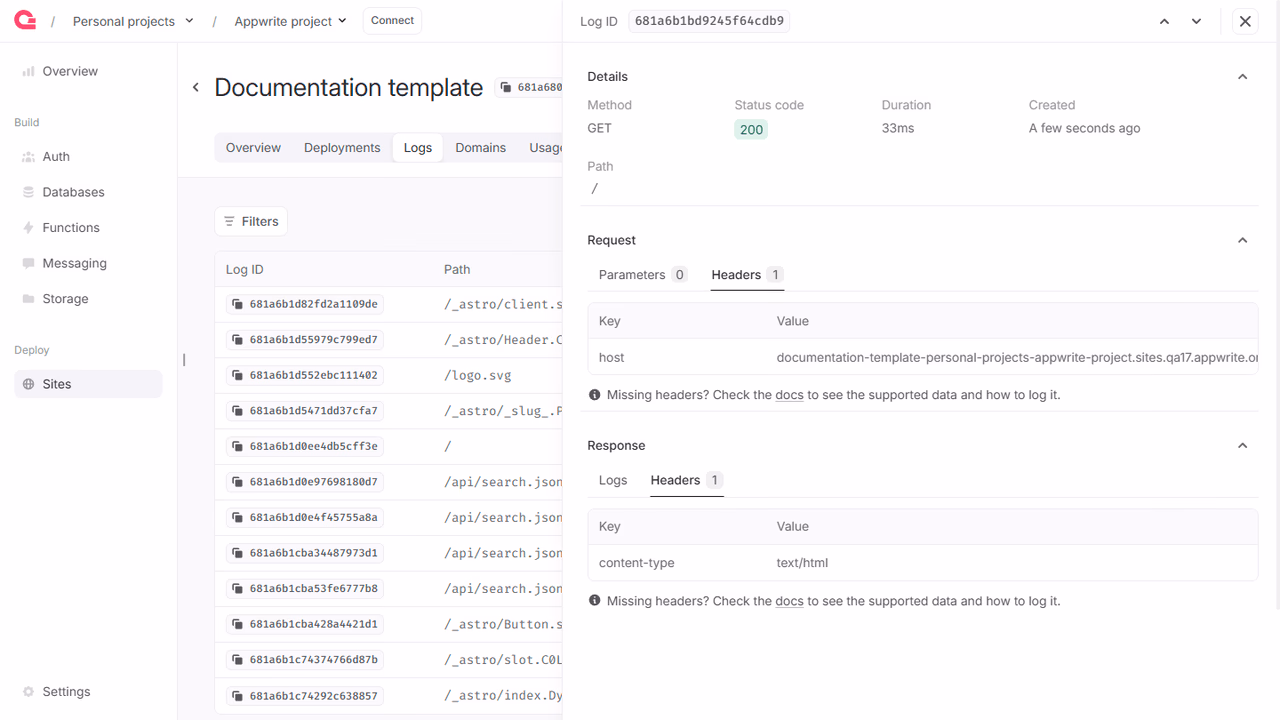Click the 200 status code badge

tap(751, 129)
